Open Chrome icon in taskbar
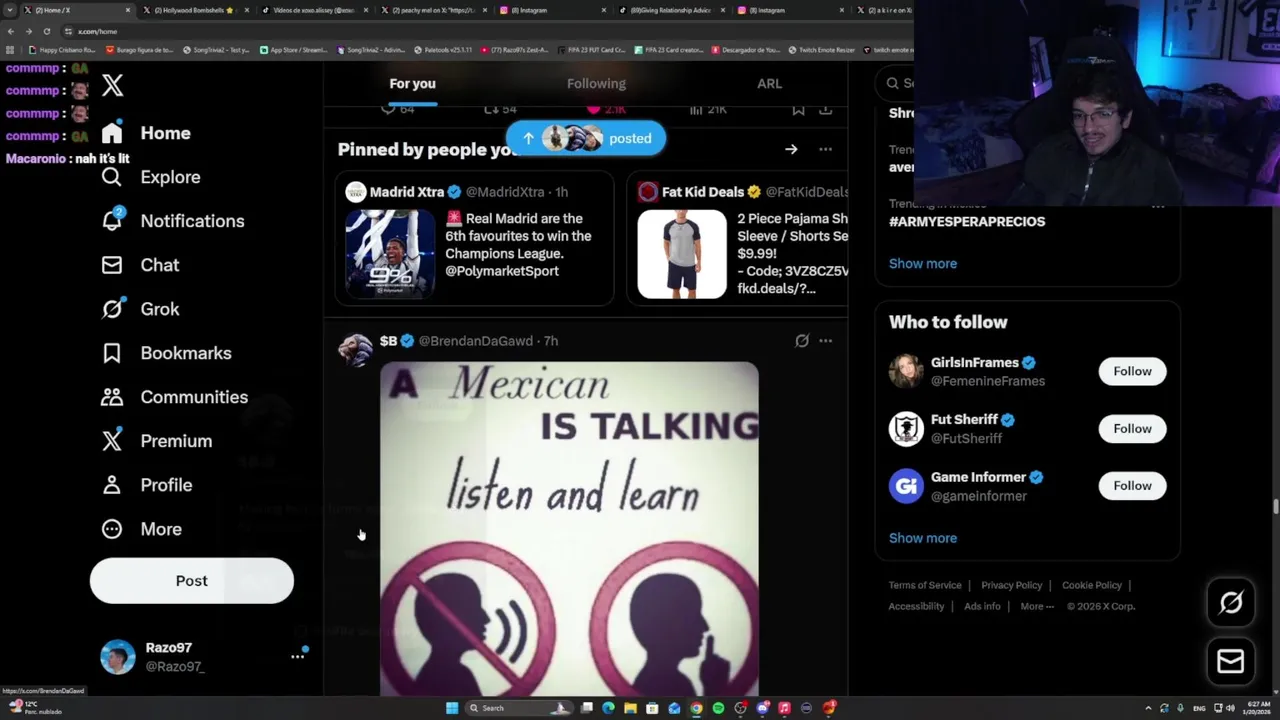Image resolution: width=1280 pixels, height=720 pixels. click(696, 708)
